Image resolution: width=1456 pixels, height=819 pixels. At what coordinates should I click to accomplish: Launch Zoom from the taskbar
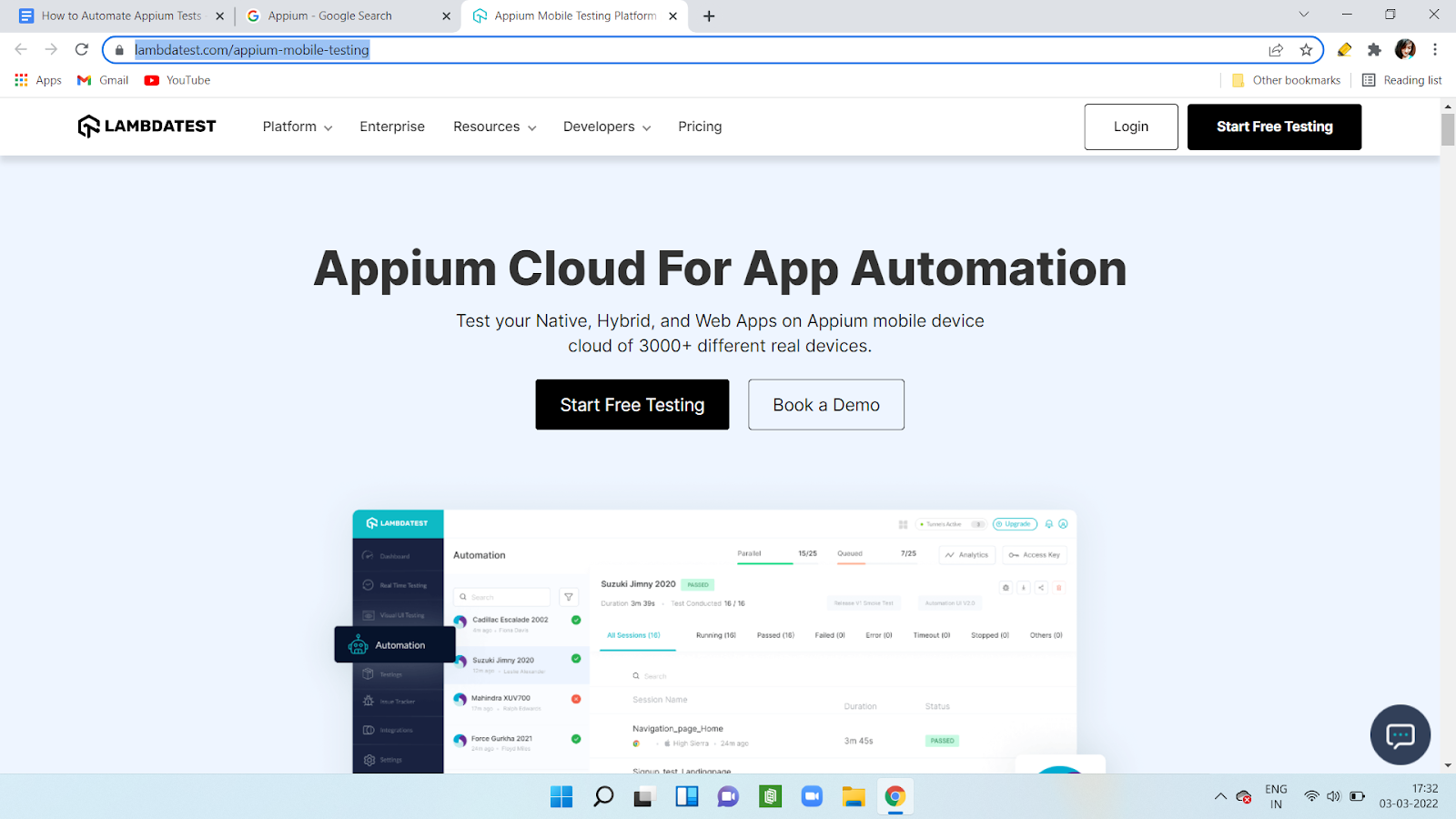click(812, 797)
